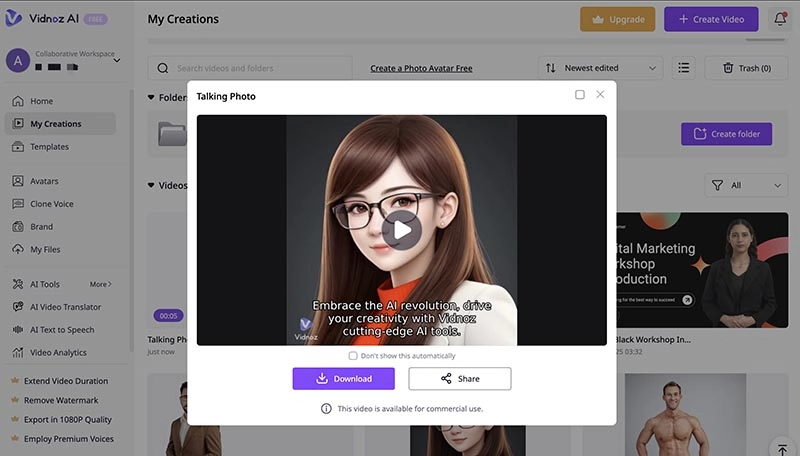
Task: Click the scroll-to-top arrow icon
Action: [x=782, y=449]
